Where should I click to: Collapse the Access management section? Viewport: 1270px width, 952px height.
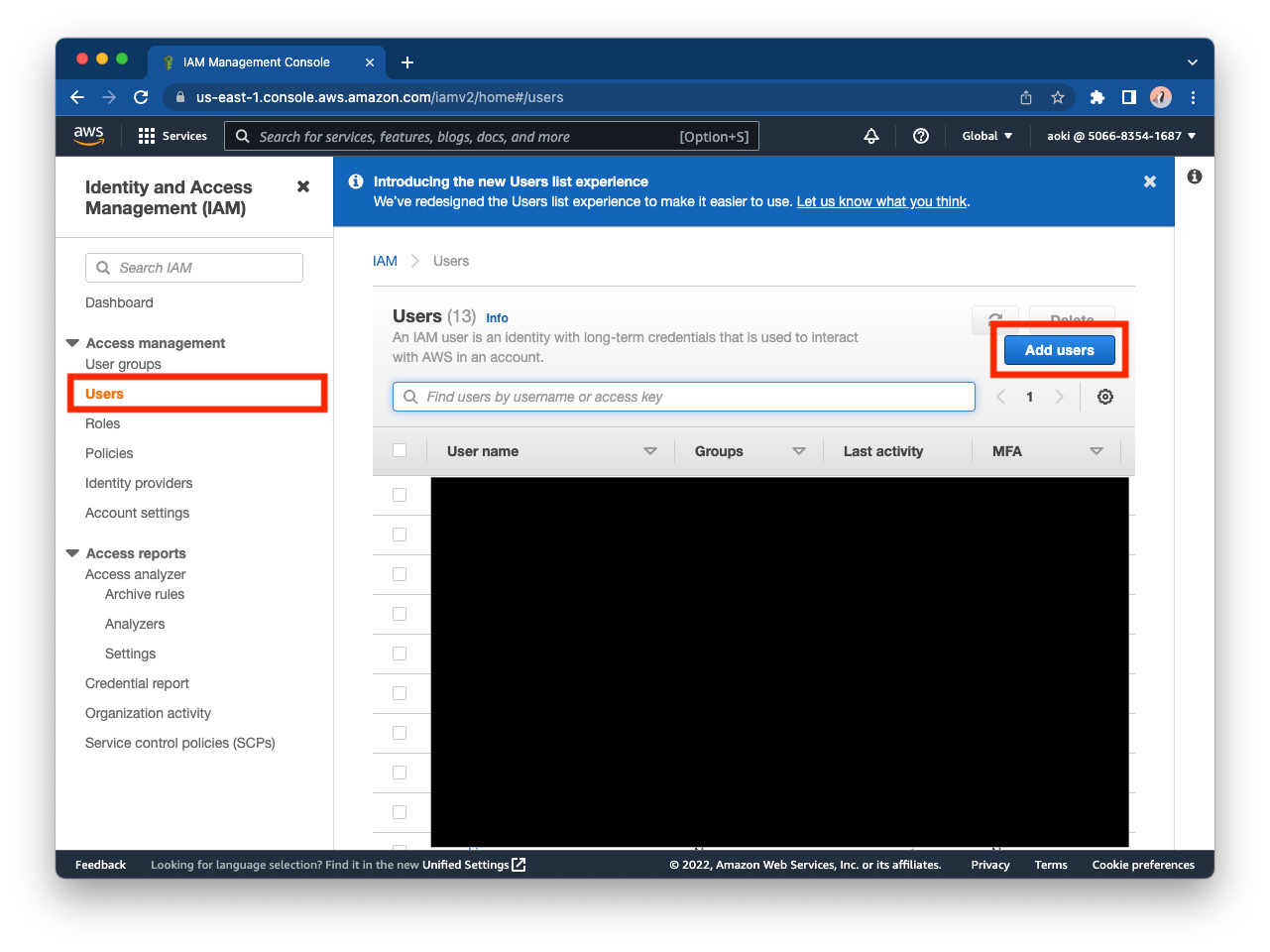click(x=72, y=343)
